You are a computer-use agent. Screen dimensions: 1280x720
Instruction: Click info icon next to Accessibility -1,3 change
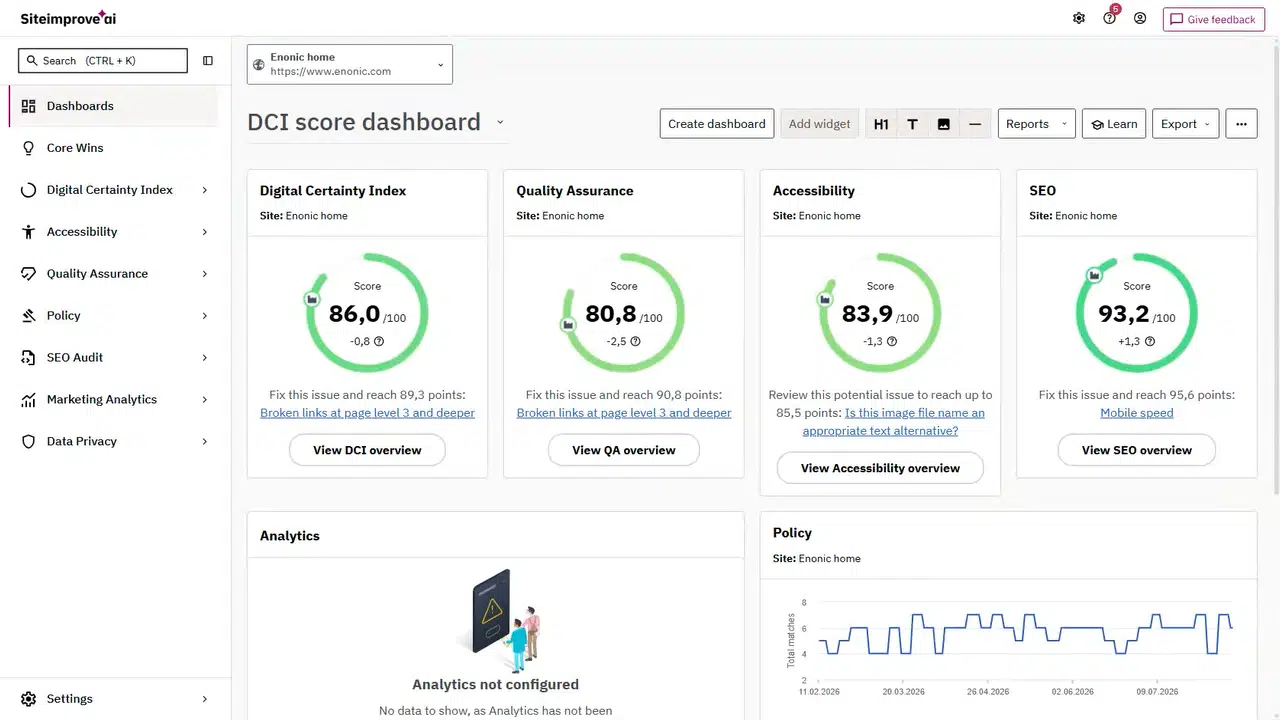[x=892, y=341]
